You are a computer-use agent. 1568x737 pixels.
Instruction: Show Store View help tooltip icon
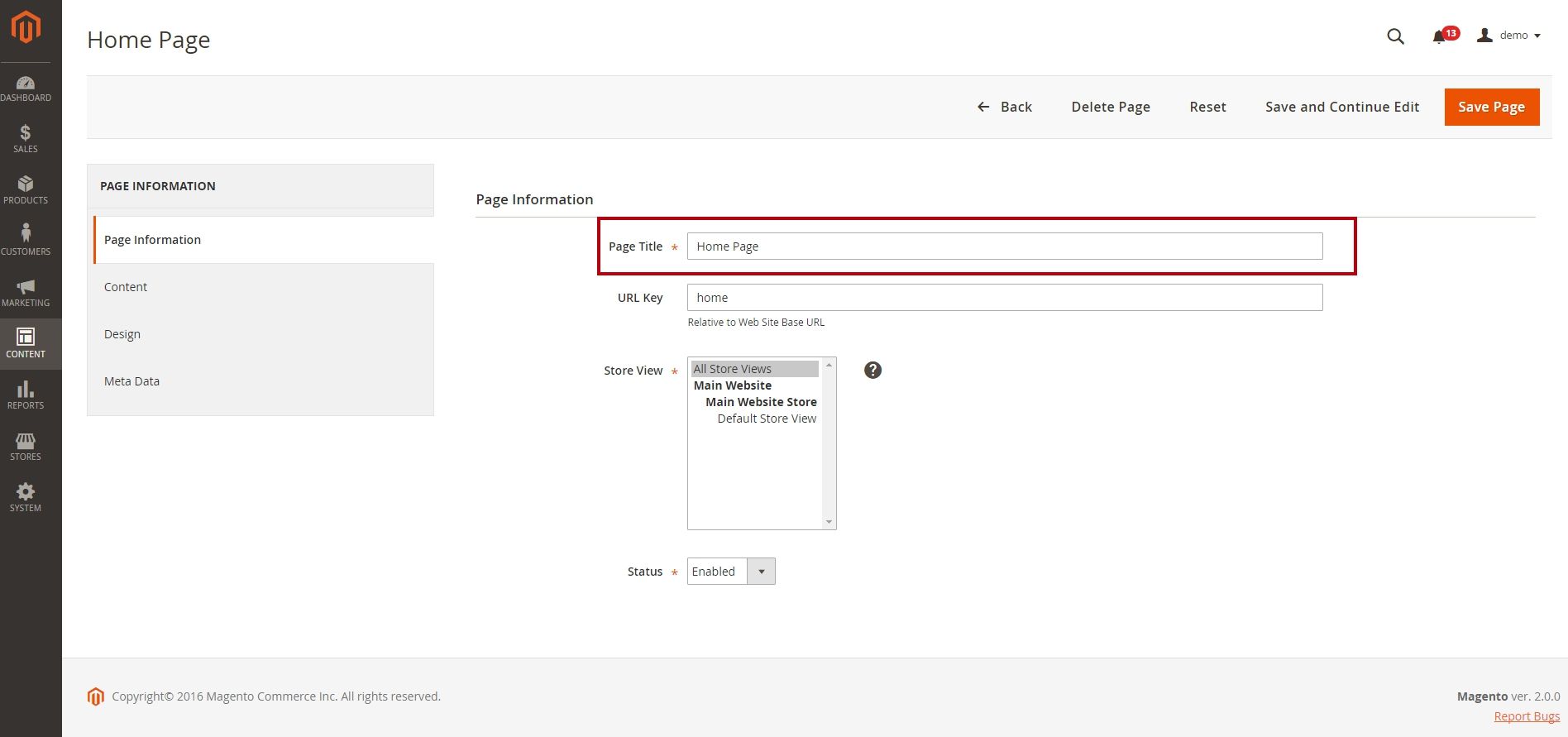click(x=872, y=370)
